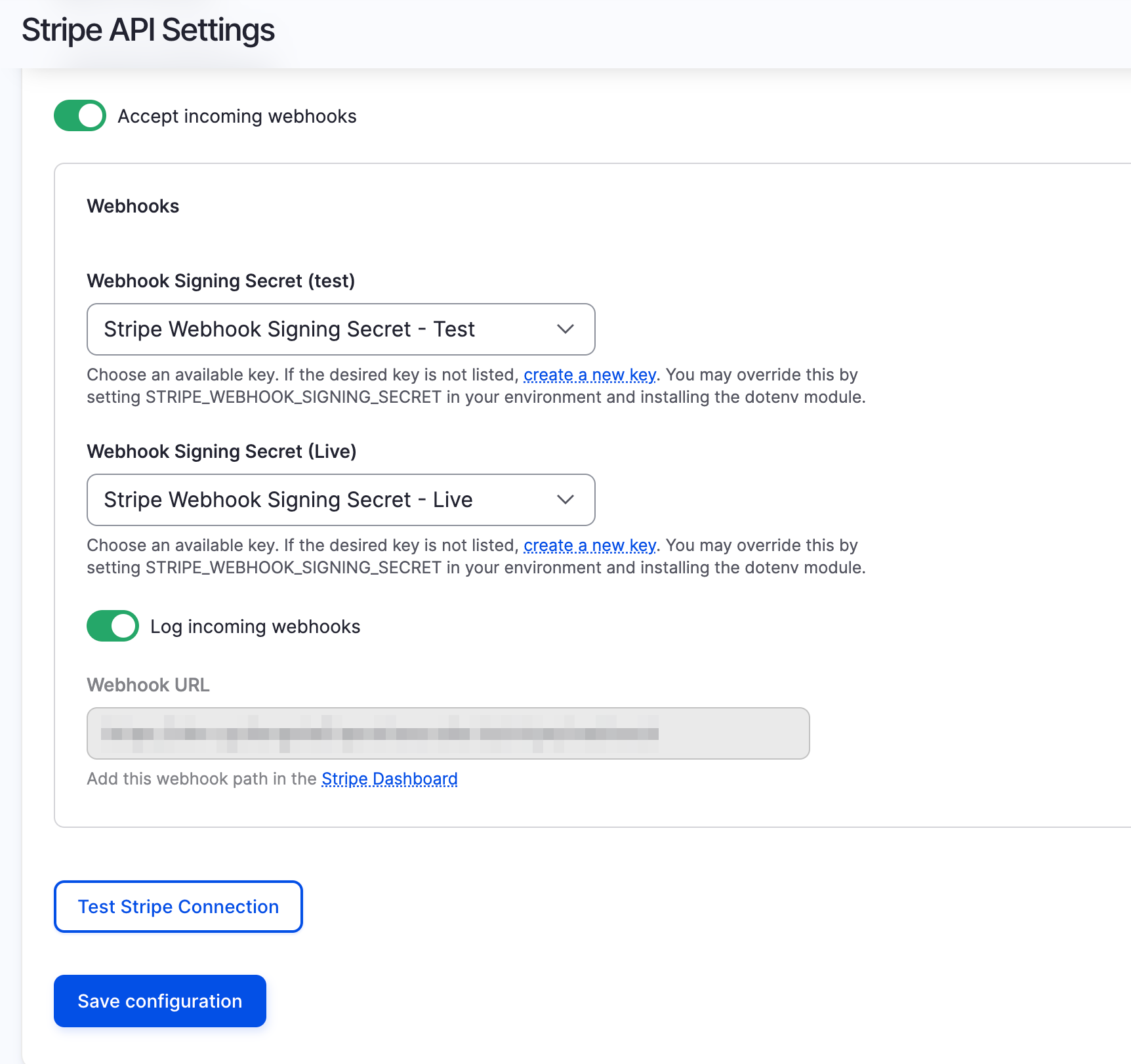Click the Webhooks section heading

click(133, 206)
